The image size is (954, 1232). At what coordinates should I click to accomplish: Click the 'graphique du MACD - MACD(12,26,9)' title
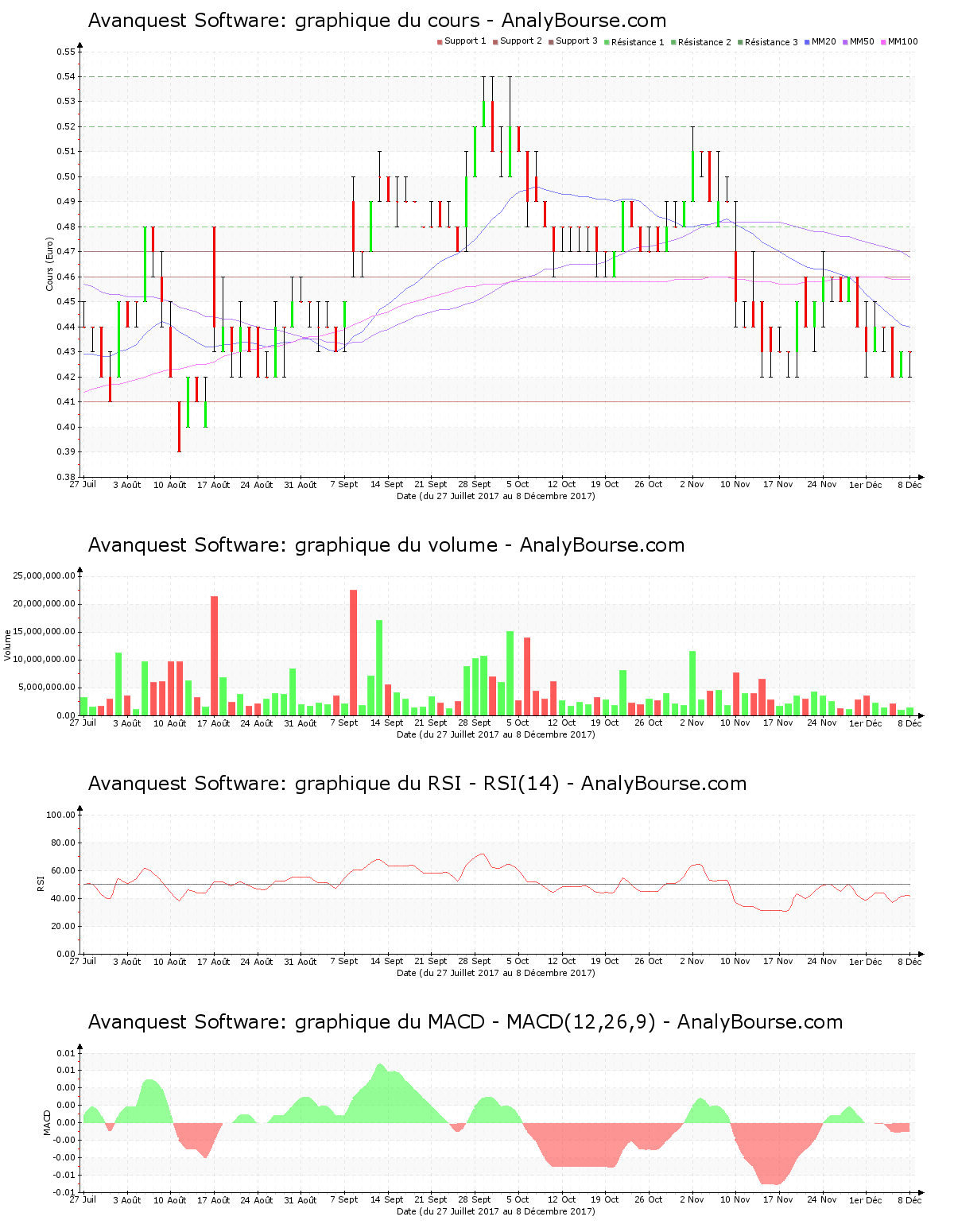[x=465, y=1022]
